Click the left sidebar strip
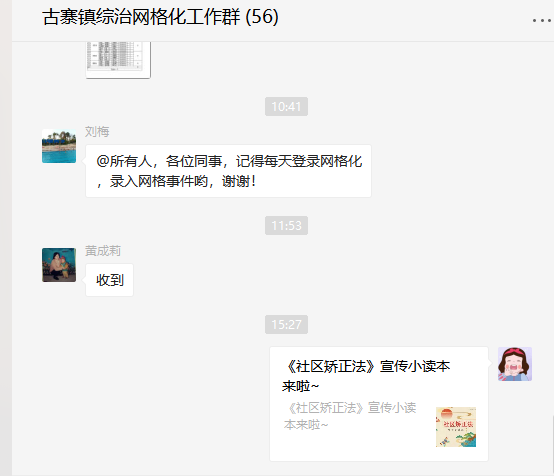The width and height of the screenshot is (554, 476). (x=6, y=238)
